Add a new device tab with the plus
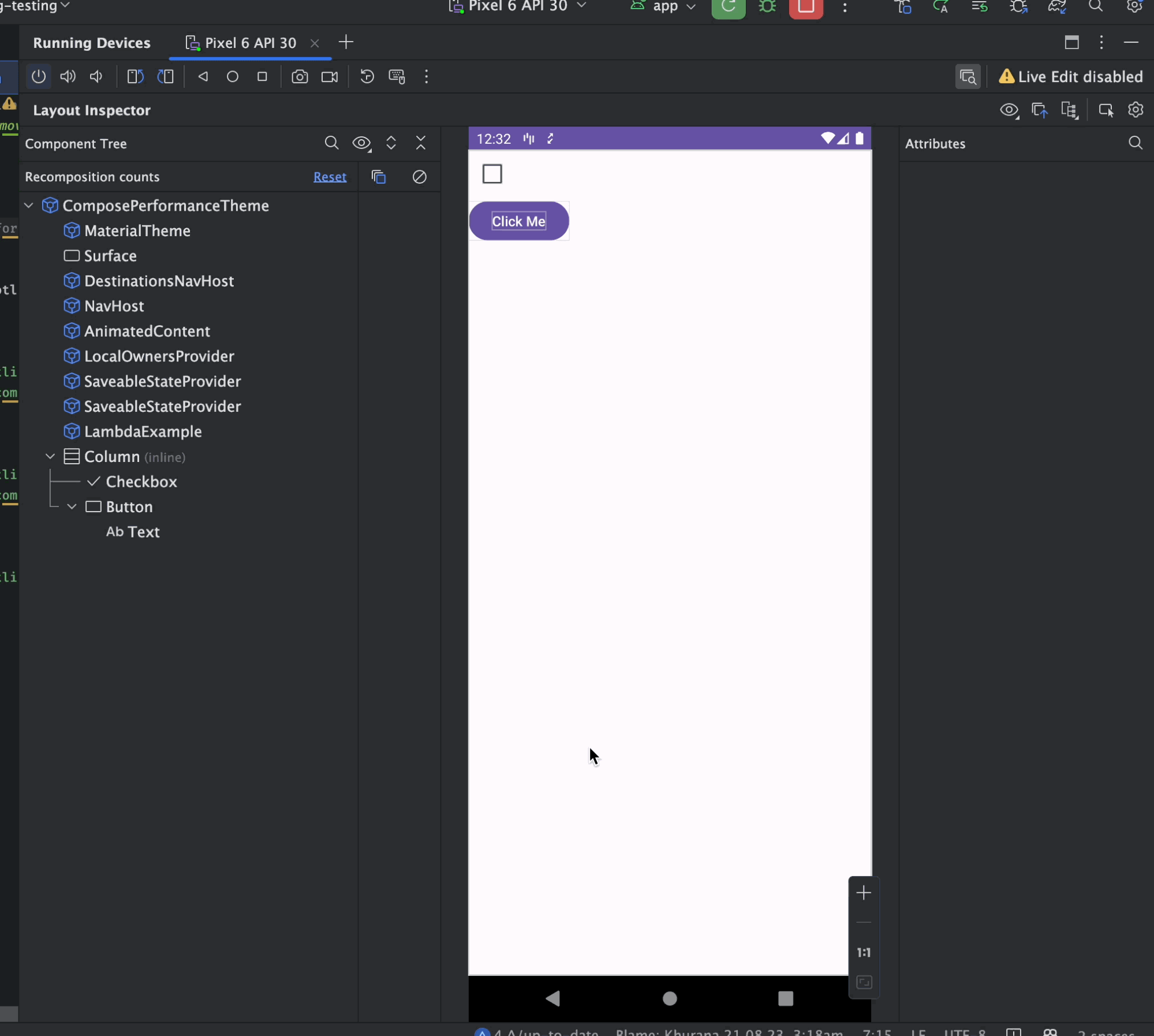 (x=346, y=42)
